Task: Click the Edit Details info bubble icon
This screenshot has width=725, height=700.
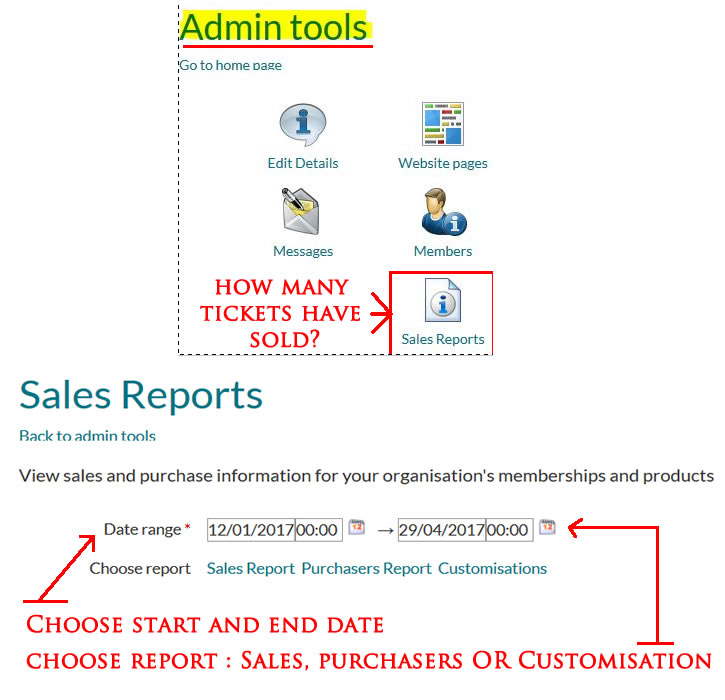Action: [x=302, y=126]
